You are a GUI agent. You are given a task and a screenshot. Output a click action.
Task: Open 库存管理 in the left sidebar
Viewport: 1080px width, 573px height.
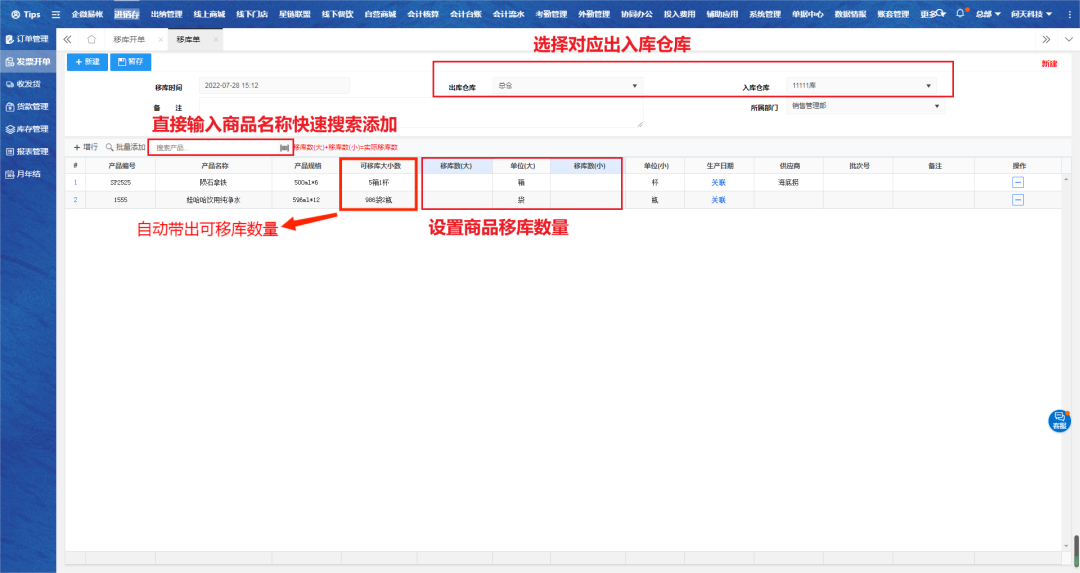tap(28, 129)
